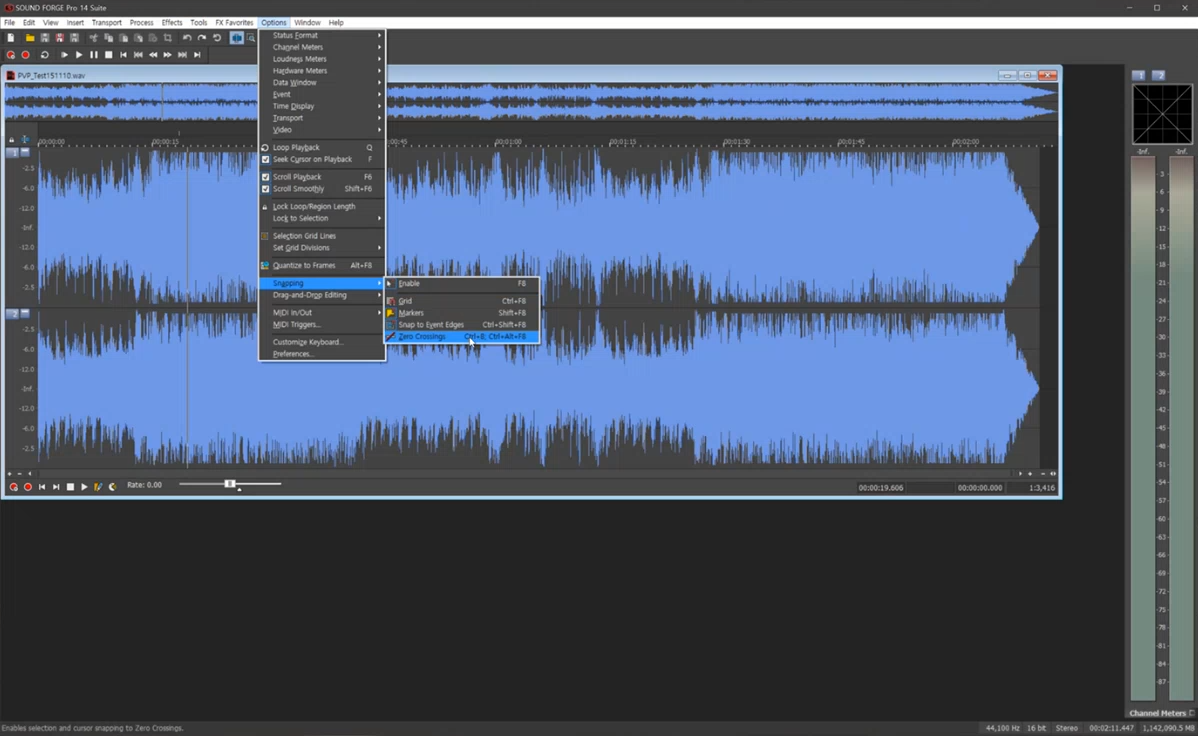Open Preferences... from the Options menu
The image size is (1198, 736).
(x=321, y=354)
